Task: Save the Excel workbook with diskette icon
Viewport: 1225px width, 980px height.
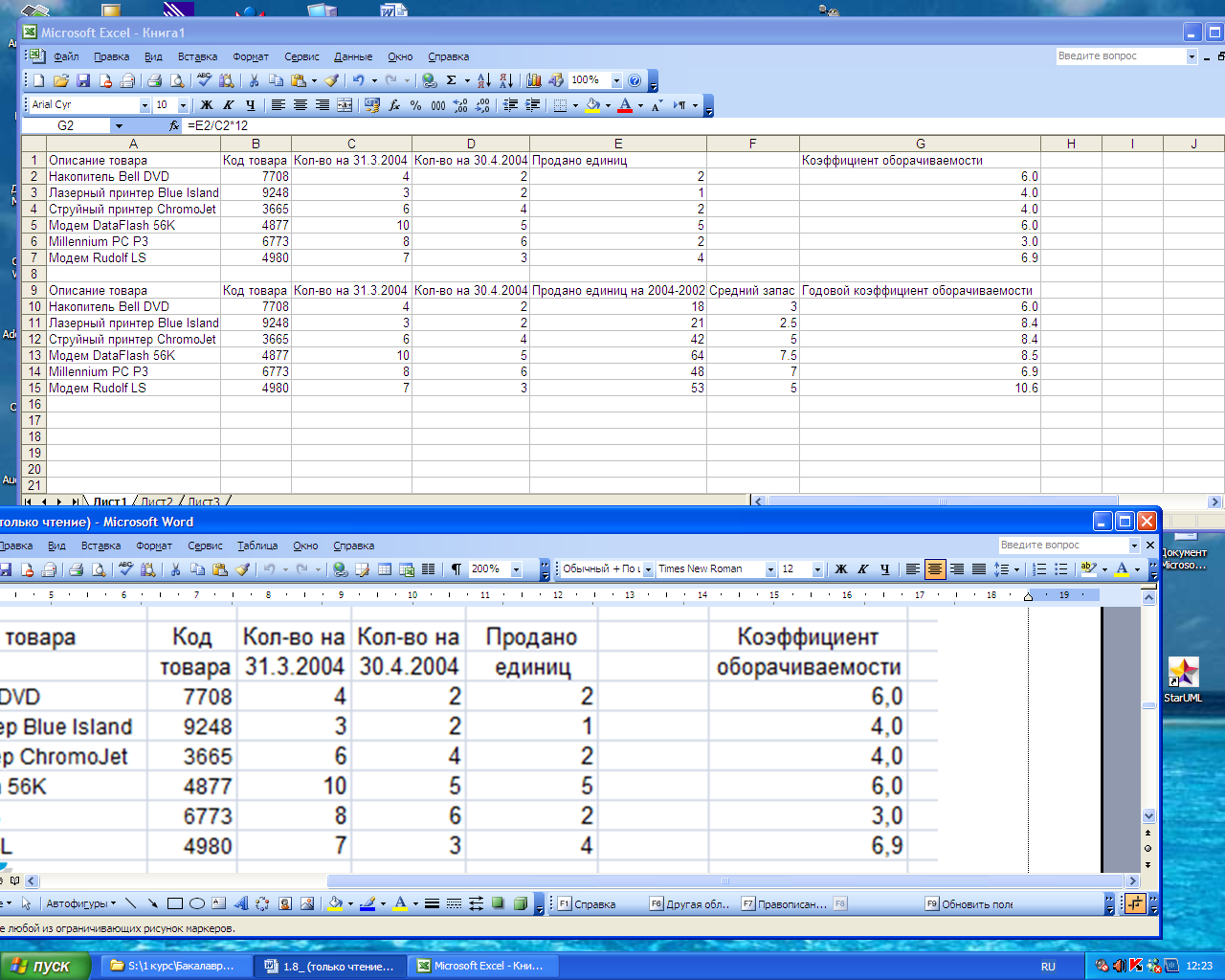Action: pyautogui.click(x=83, y=80)
